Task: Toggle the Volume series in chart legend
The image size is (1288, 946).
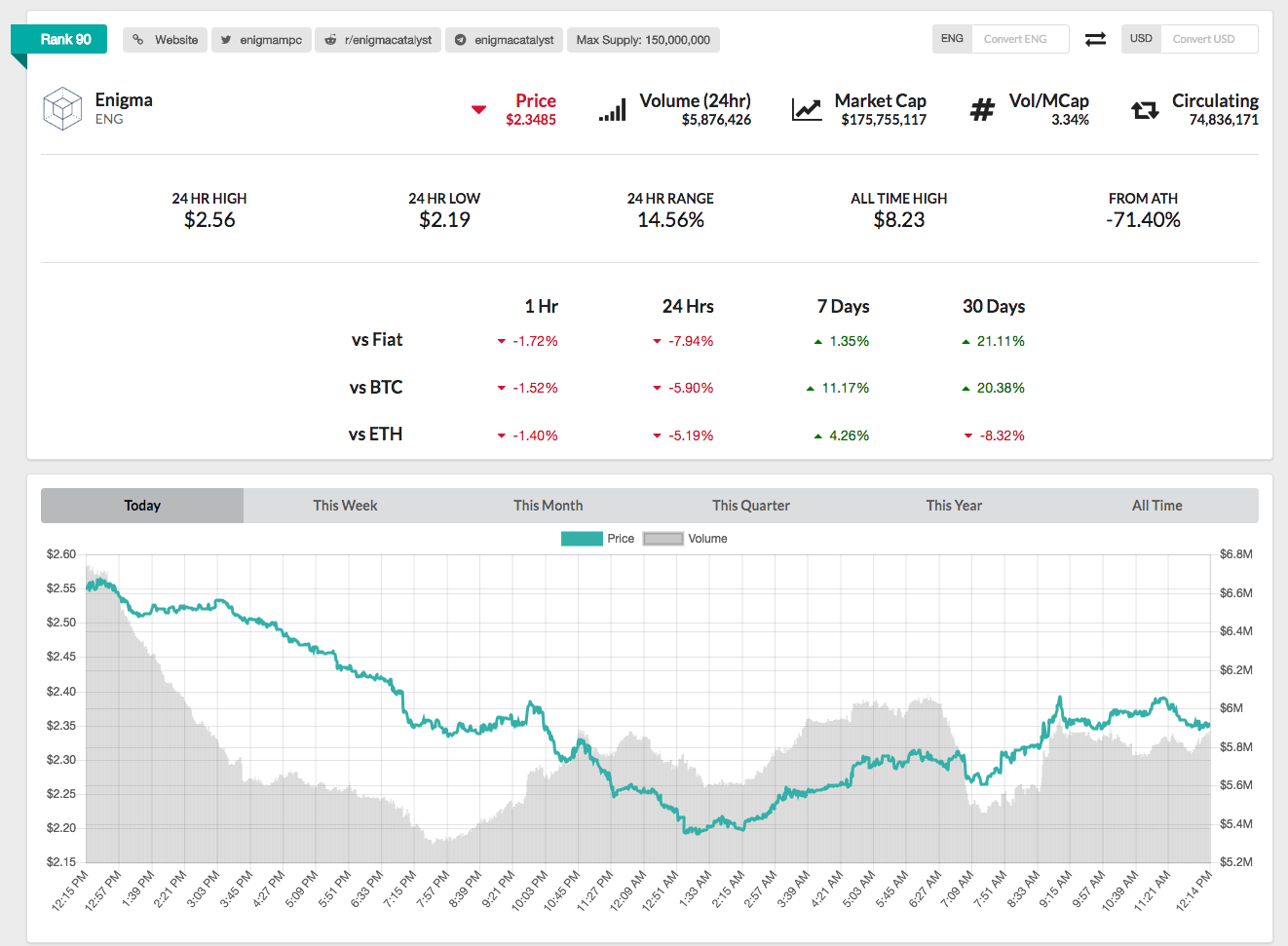Action: 685,539
